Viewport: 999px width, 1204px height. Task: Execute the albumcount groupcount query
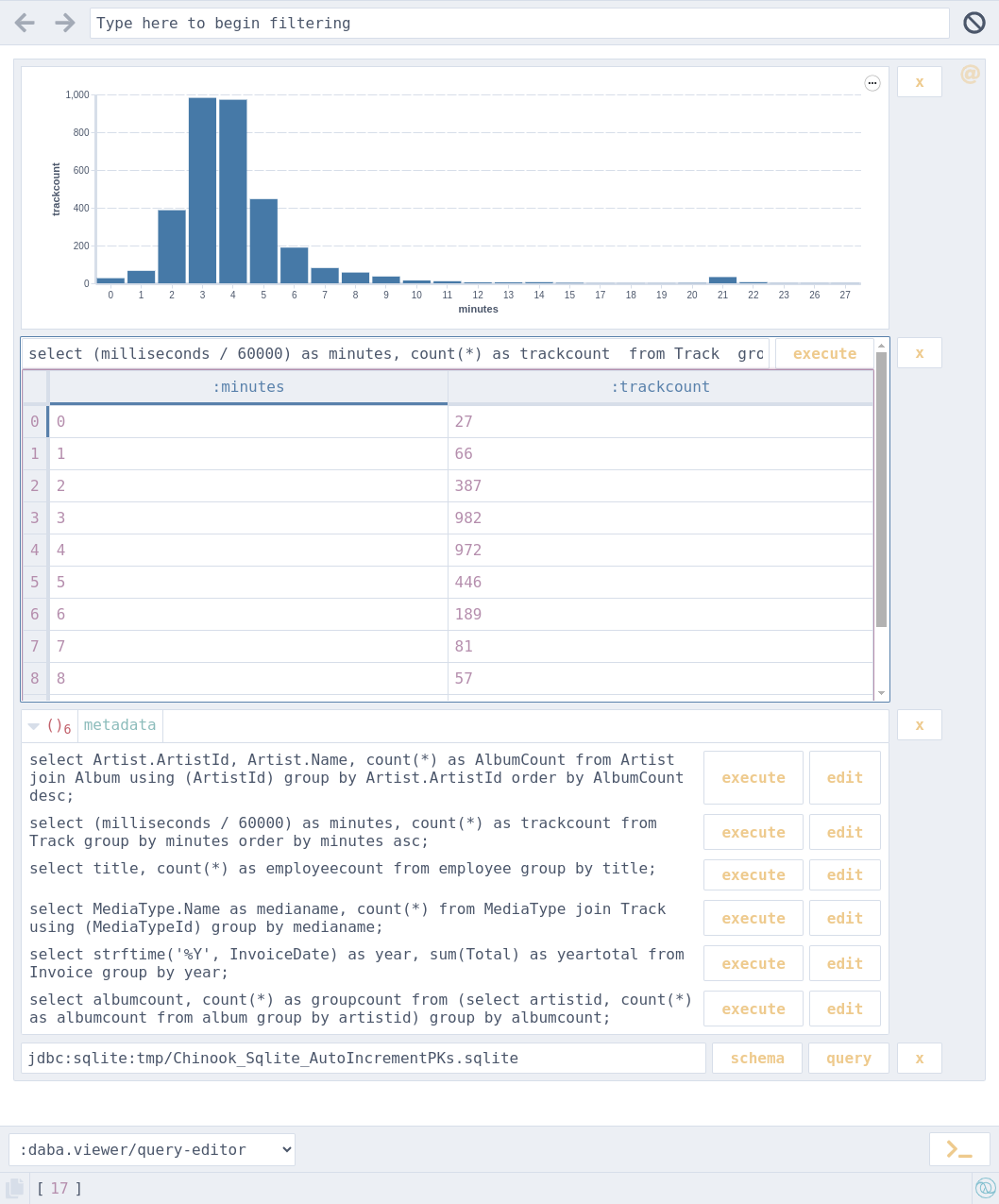753,1009
